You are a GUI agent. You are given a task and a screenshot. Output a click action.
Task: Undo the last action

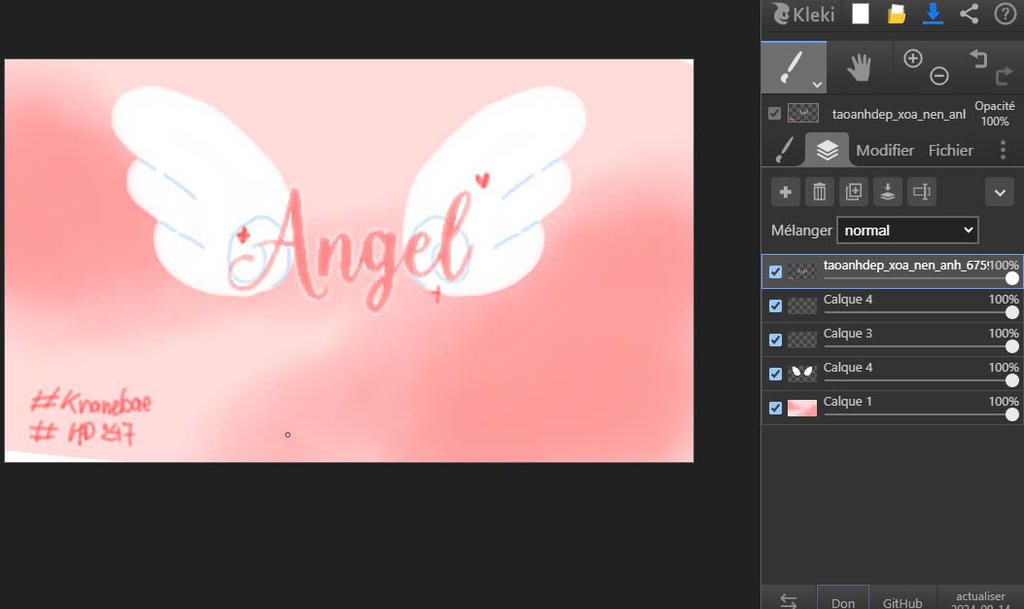coord(978,60)
